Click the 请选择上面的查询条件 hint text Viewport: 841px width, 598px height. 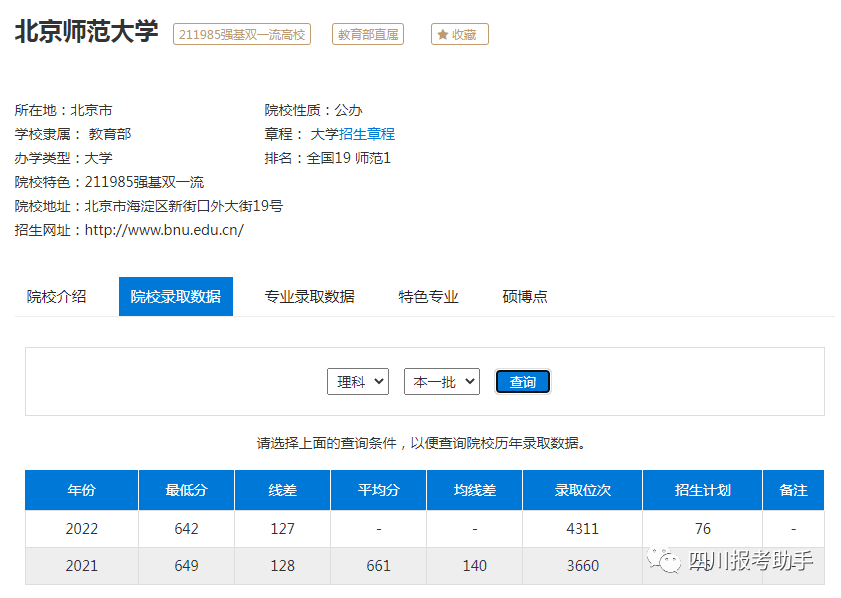[x=421, y=444]
